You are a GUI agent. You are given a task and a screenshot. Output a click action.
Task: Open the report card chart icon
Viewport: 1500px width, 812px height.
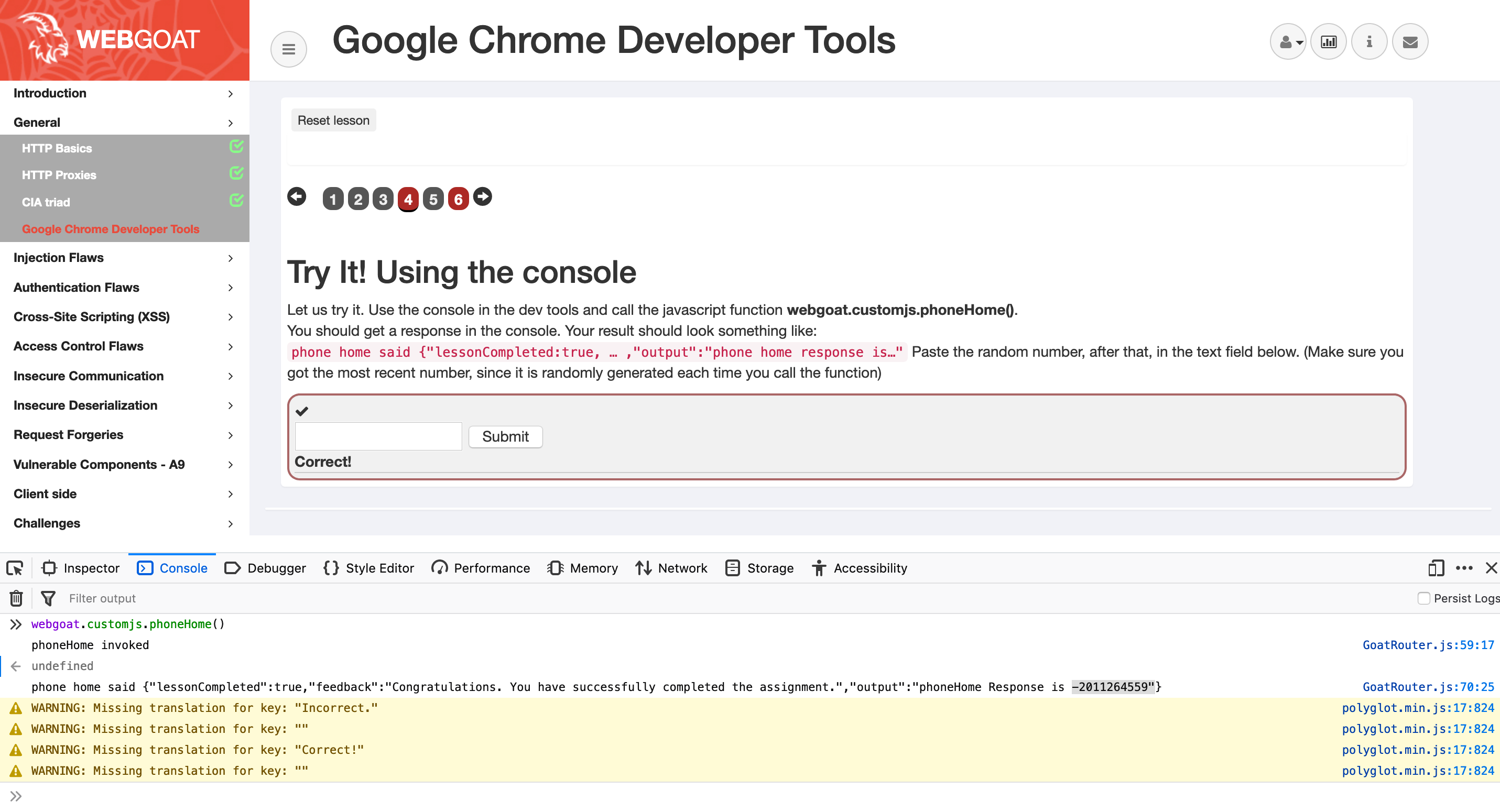(x=1328, y=42)
